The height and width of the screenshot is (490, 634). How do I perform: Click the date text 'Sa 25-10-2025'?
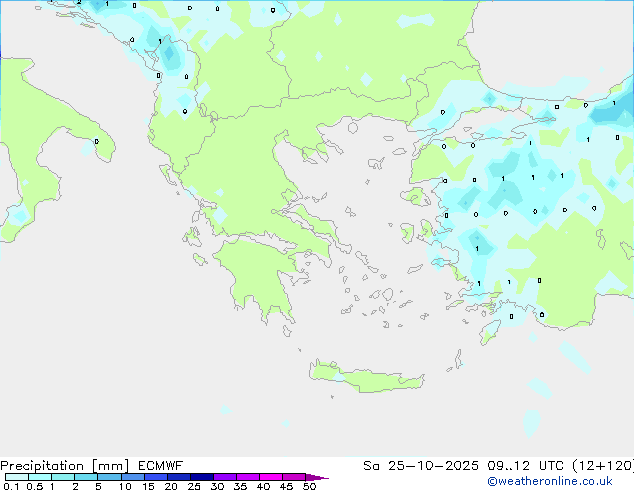pos(421,466)
